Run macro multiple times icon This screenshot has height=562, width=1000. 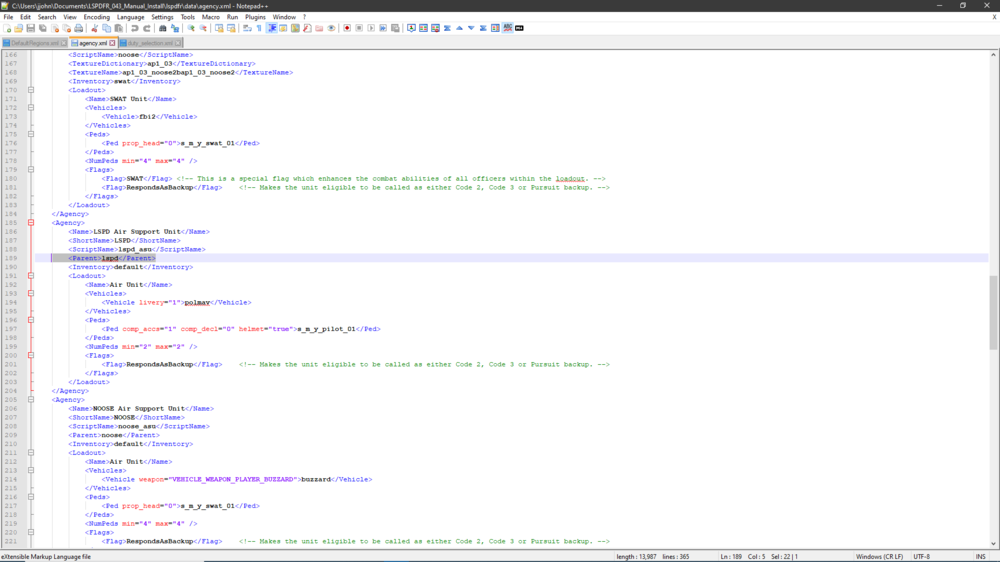click(x=383, y=28)
